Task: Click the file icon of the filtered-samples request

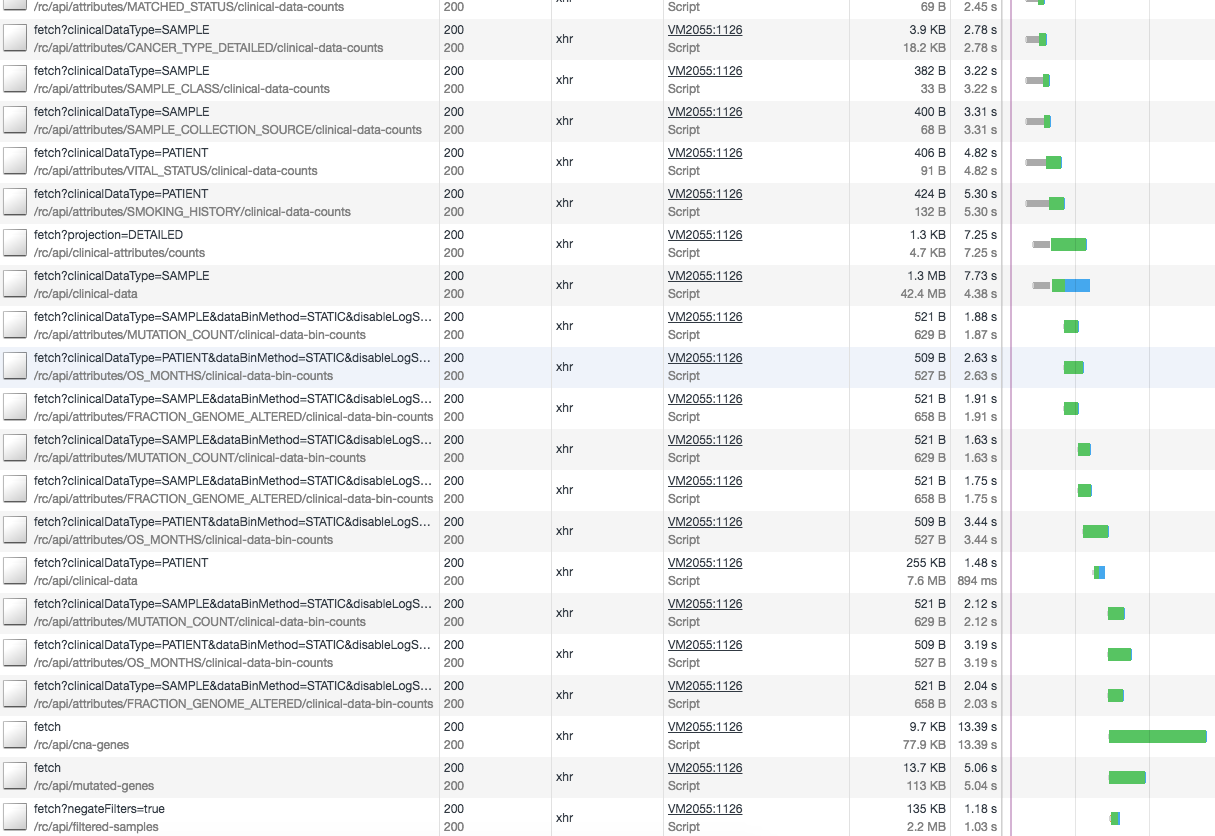Action: coord(15,818)
